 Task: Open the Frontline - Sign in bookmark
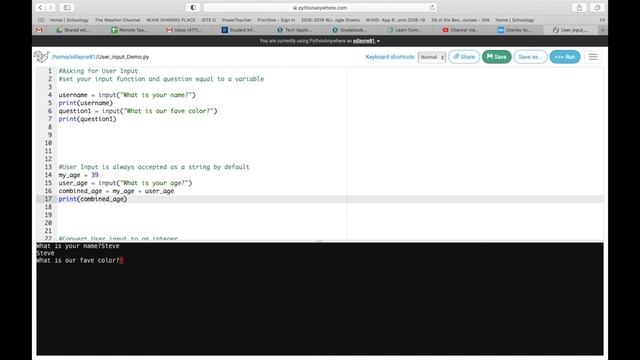tap(276, 20)
